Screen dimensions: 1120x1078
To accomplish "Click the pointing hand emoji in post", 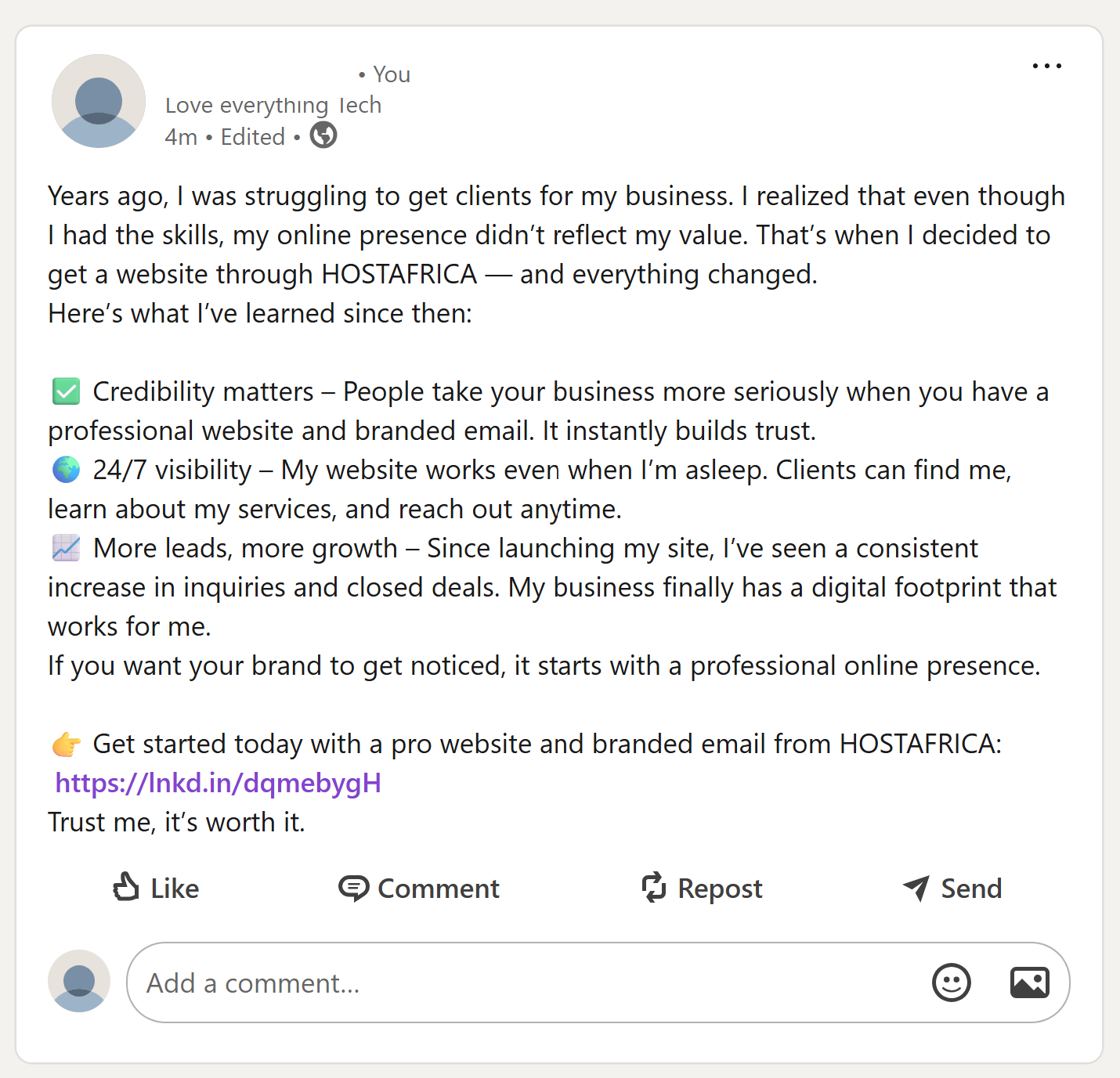I will coord(67,744).
